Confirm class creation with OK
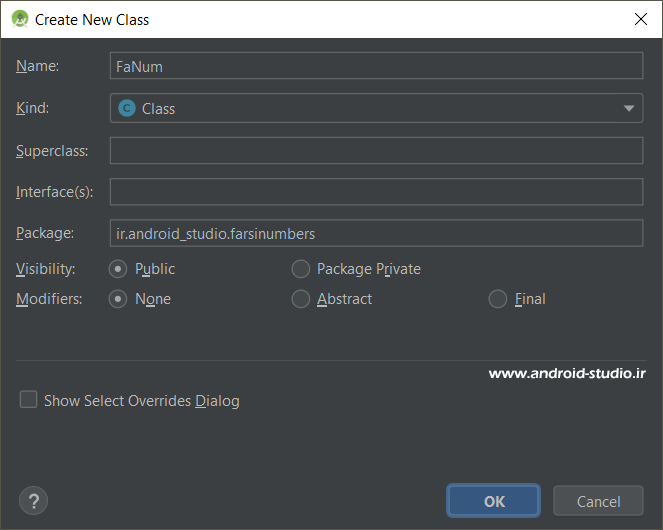This screenshot has height=530, width=663. [494, 501]
